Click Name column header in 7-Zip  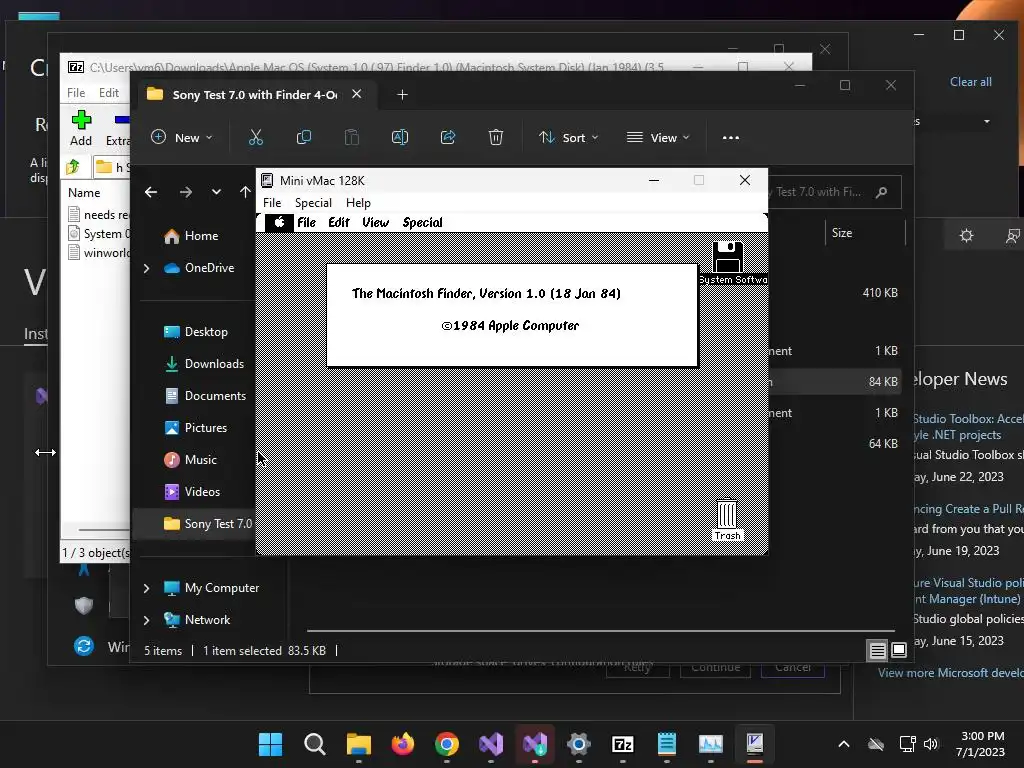[x=84, y=193]
